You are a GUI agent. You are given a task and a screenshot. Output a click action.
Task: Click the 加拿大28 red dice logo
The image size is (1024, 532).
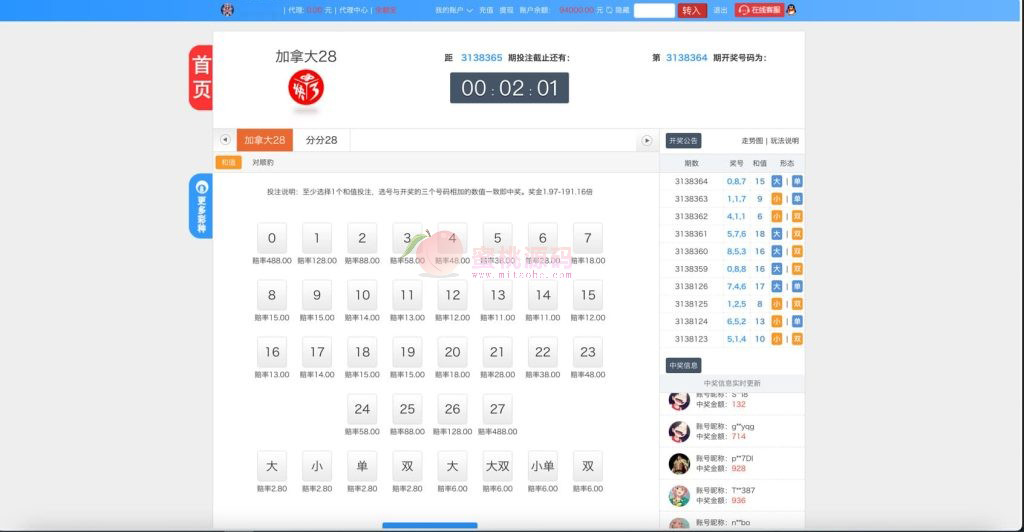point(306,88)
